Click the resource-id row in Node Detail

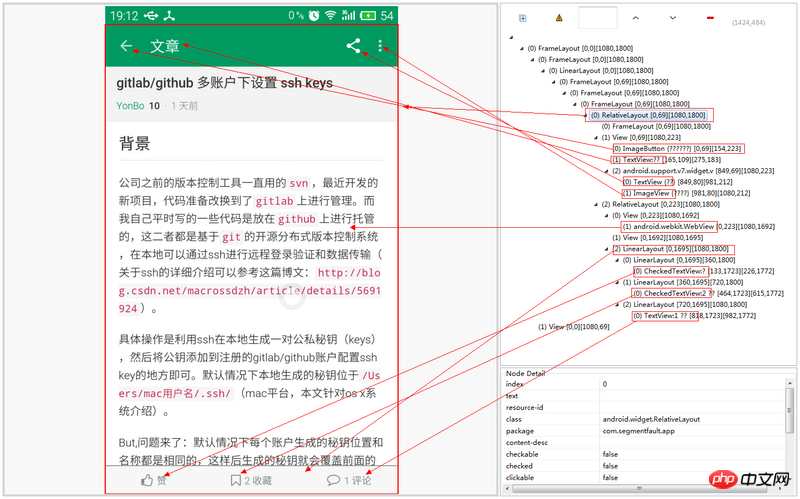tap(644, 408)
